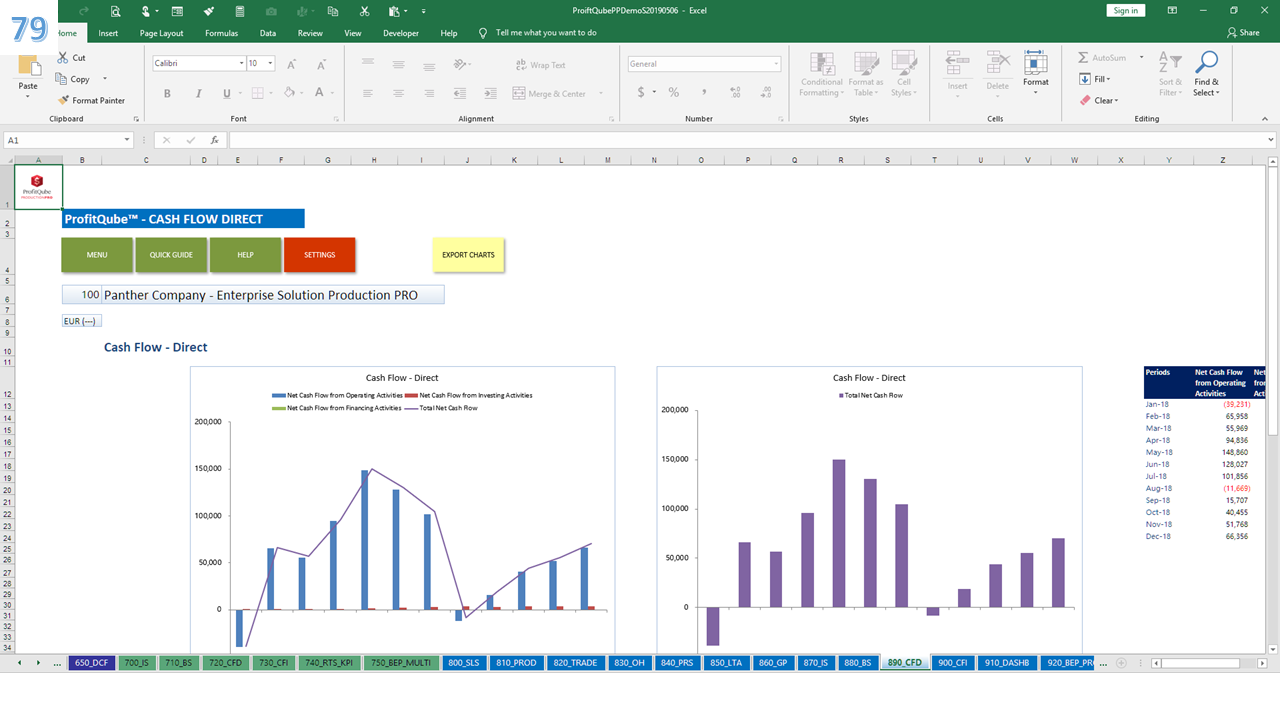
Task: Open the Developer ribbon tab
Action: [x=401, y=33]
